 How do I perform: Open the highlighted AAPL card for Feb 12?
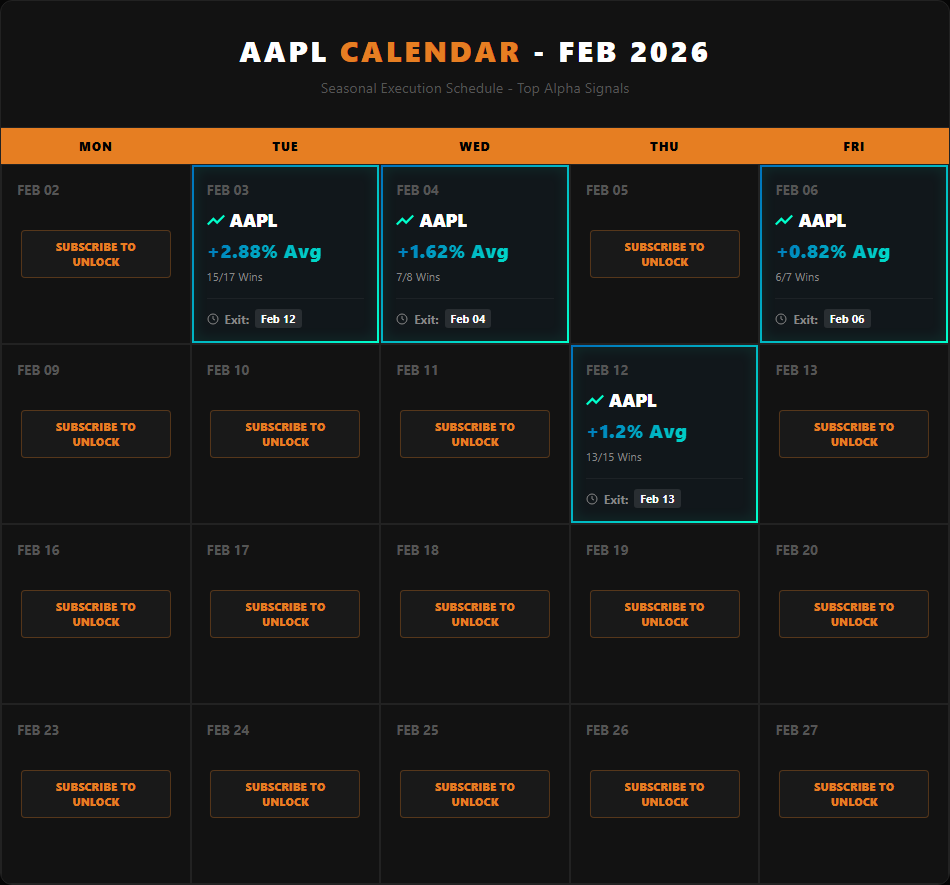(664, 433)
